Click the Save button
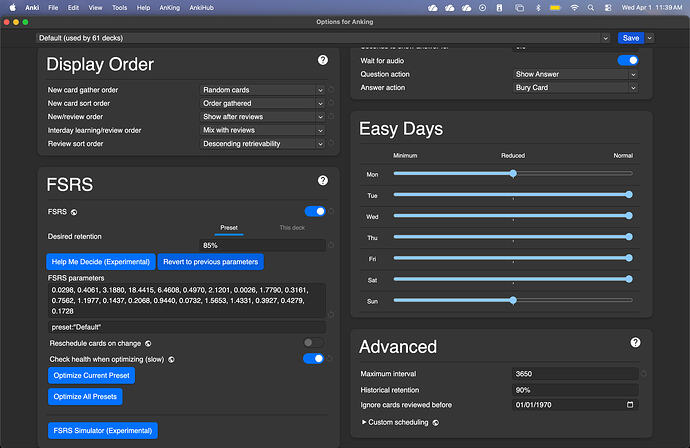This screenshot has height=448, width=690. pos(631,38)
